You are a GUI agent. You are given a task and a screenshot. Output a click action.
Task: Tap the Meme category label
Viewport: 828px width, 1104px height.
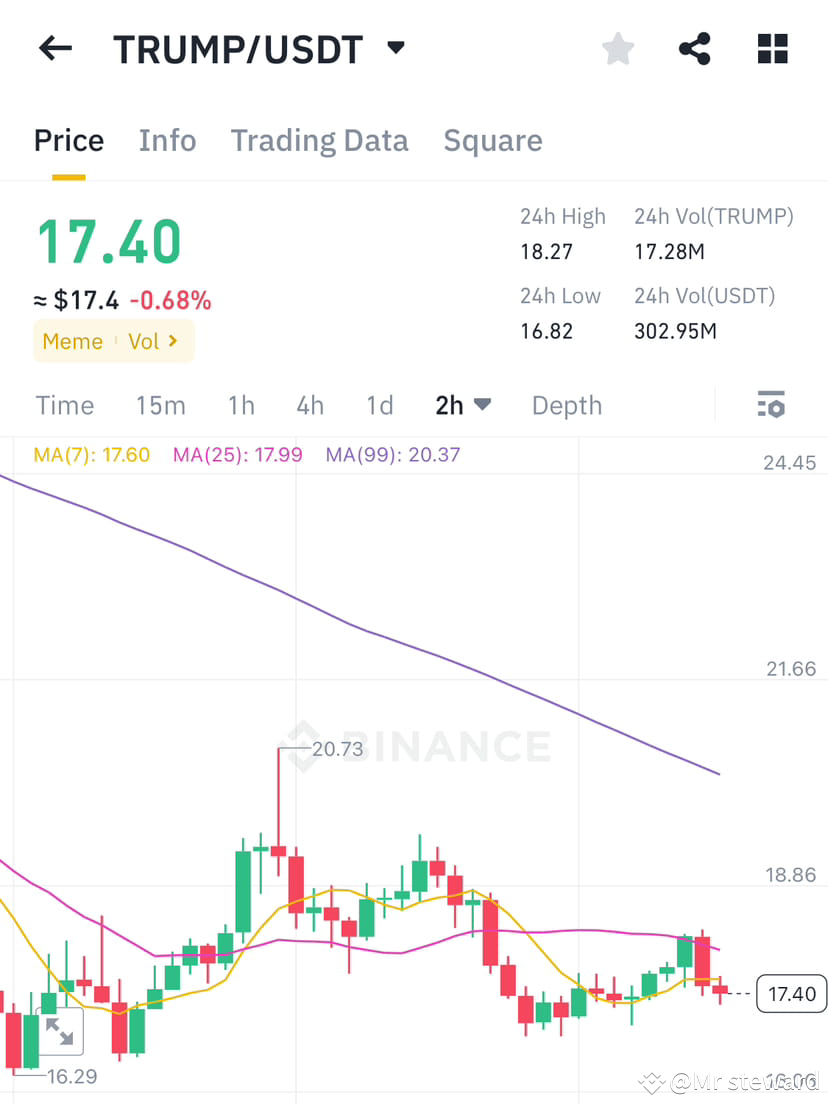(x=72, y=341)
